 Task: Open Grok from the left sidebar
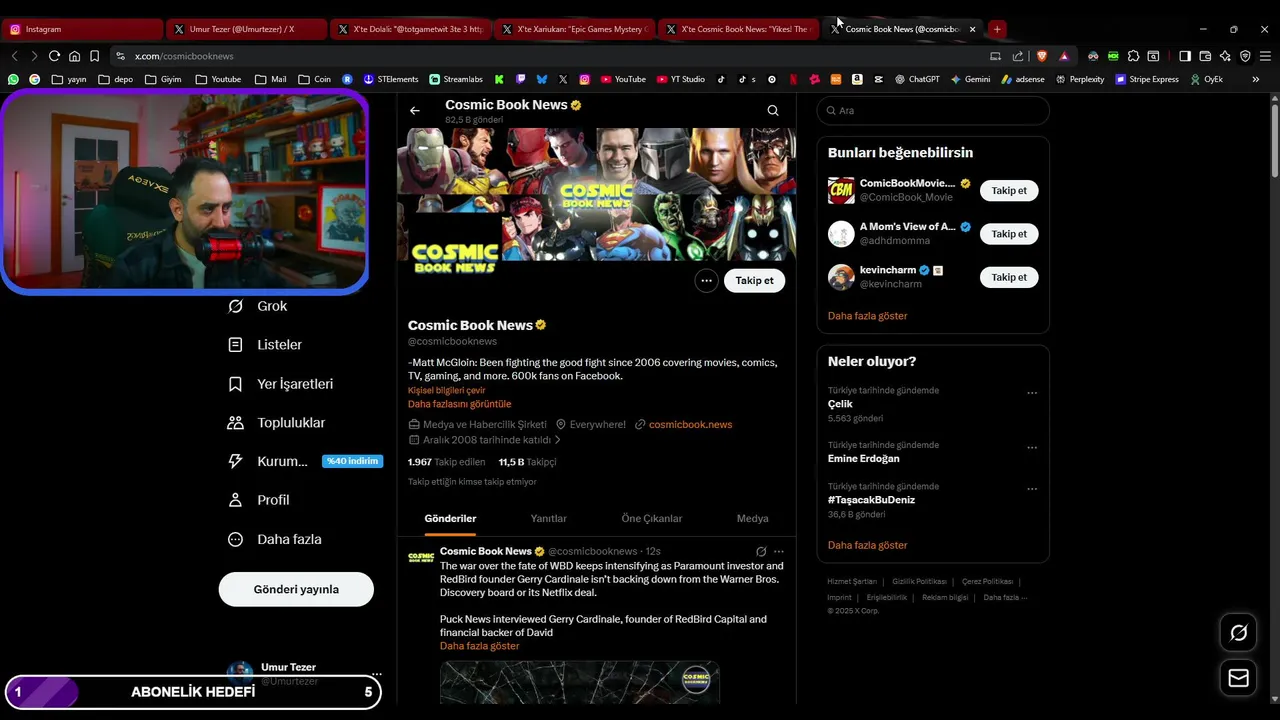[x=258, y=306]
